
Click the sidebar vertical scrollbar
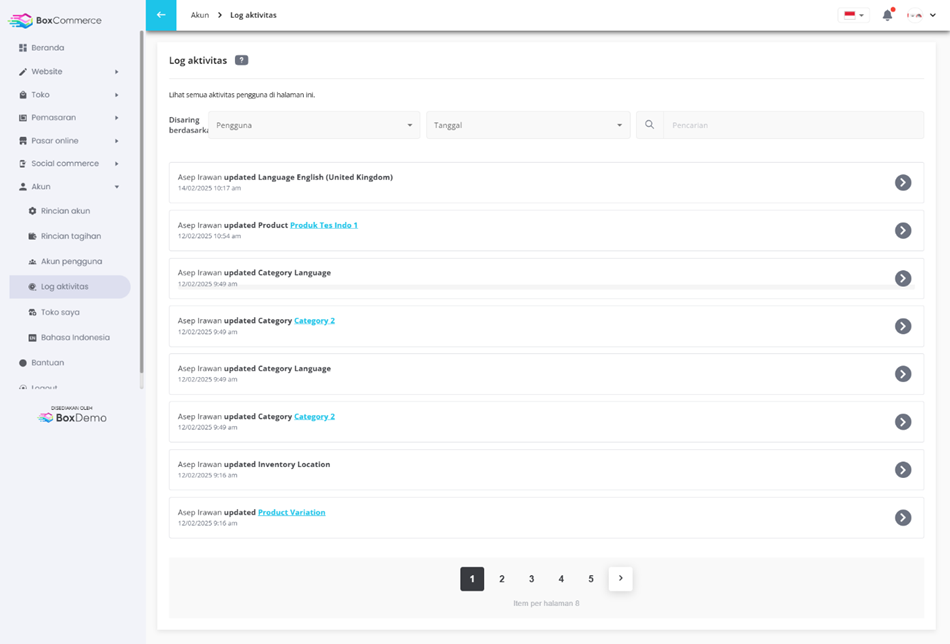point(142,202)
